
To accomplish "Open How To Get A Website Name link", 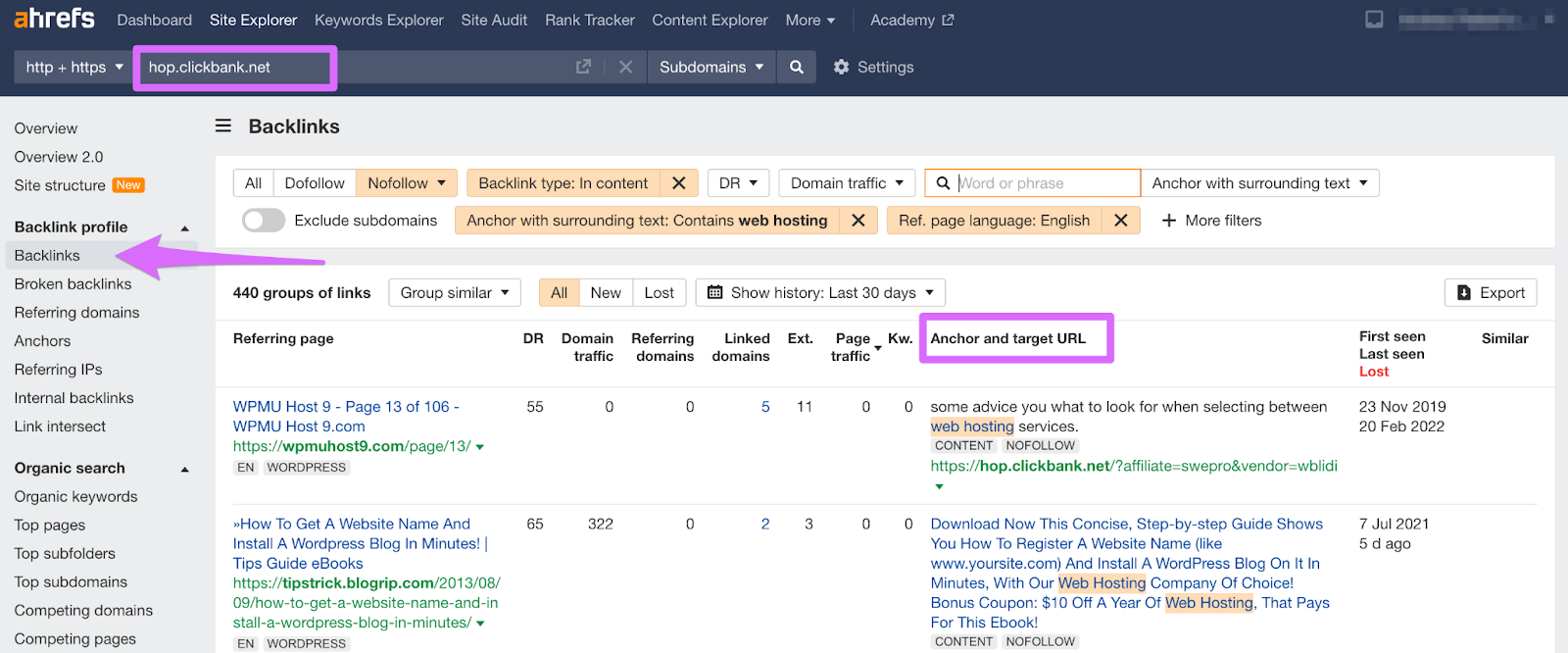I will click(x=360, y=543).
